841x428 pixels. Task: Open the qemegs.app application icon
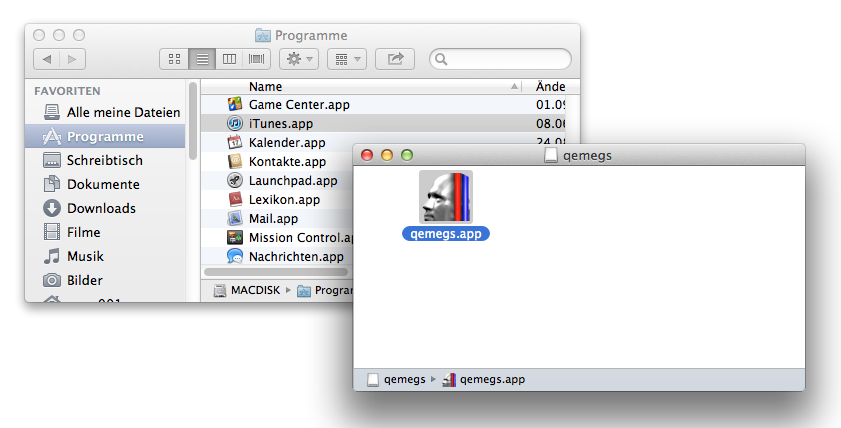coord(445,197)
